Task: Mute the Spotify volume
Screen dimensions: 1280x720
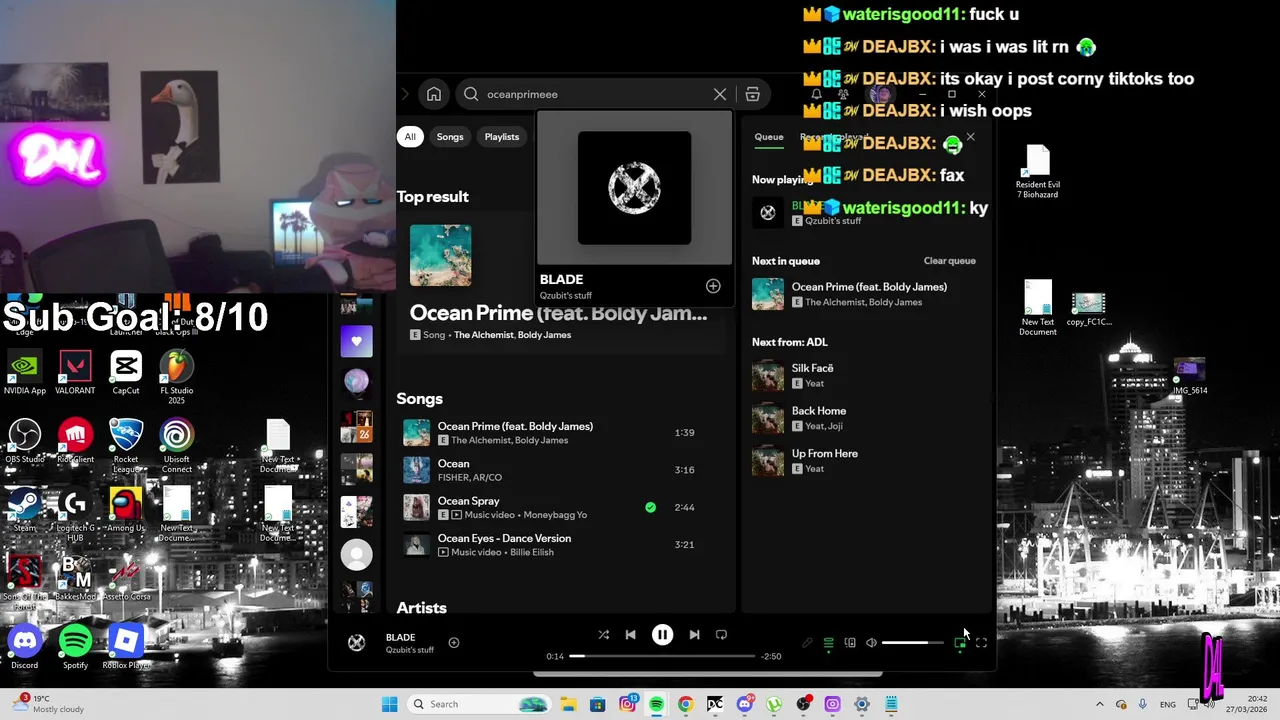Action: coord(871,643)
